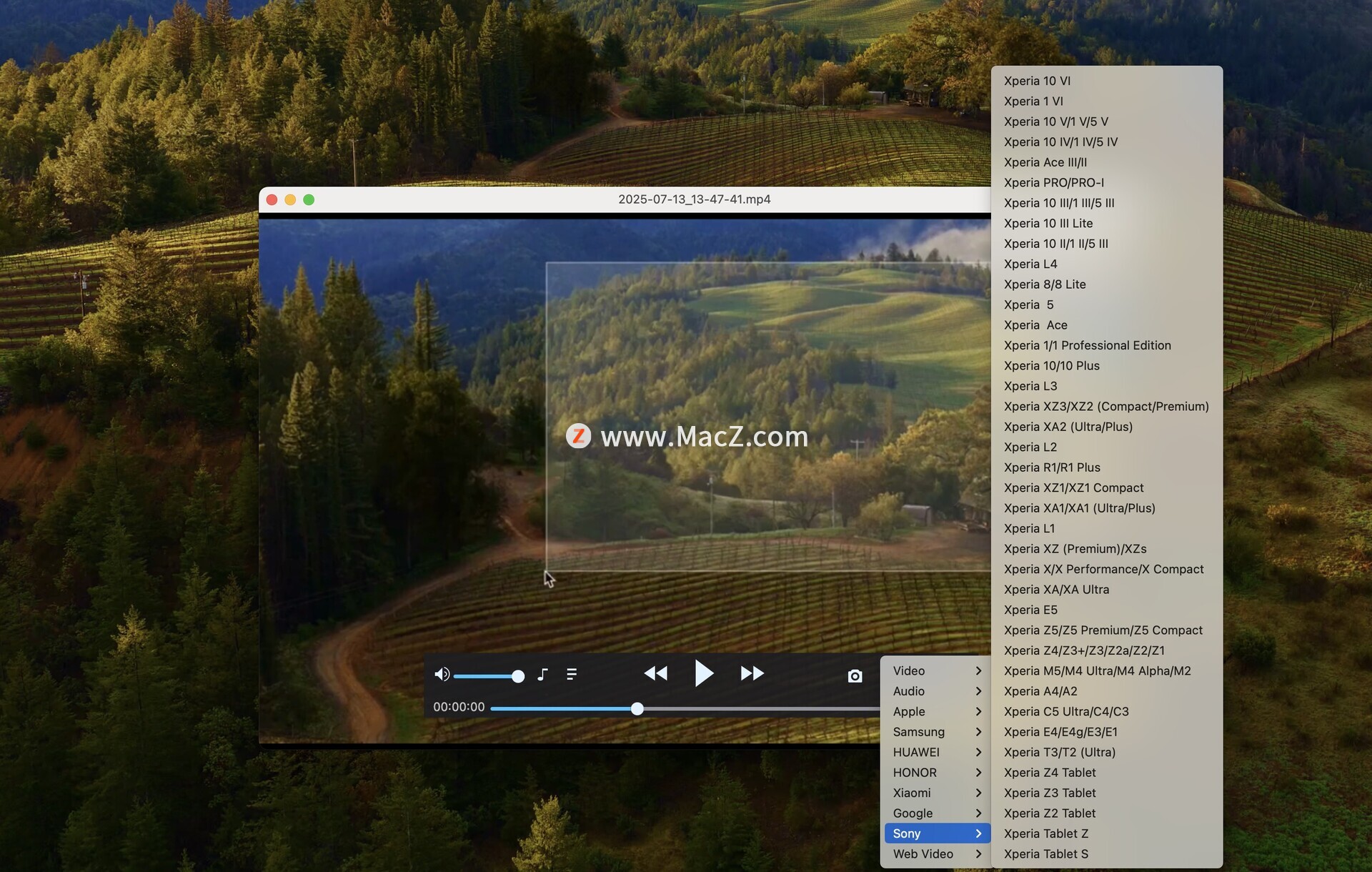Select Xperia Z4 Tablet preset
This screenshot has width=1372, height=872.
tap(1049, 773)
